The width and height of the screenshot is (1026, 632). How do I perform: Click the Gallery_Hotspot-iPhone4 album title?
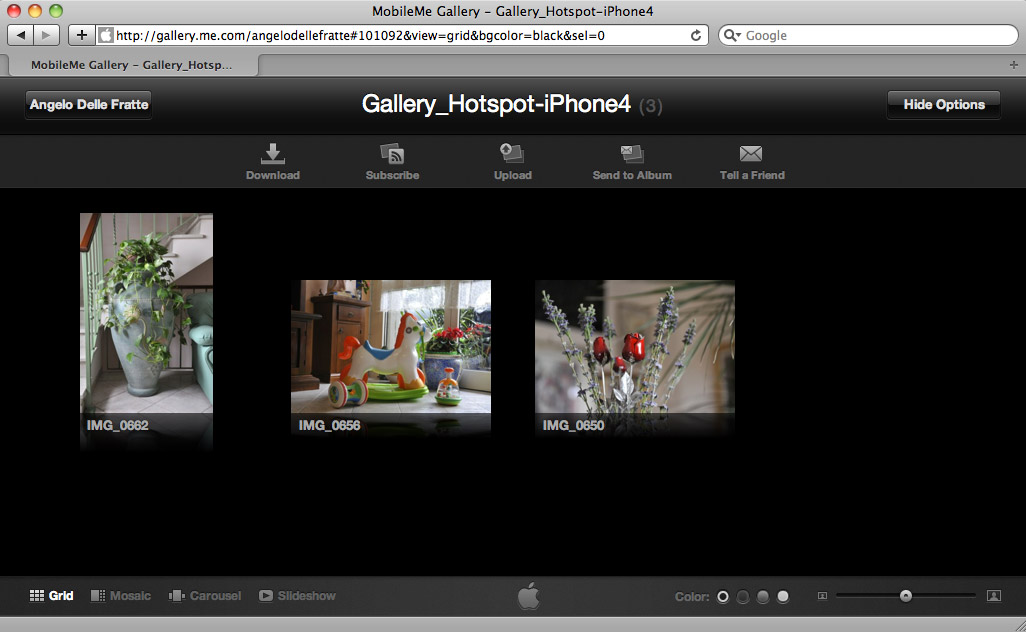click(x=496, y=104)
